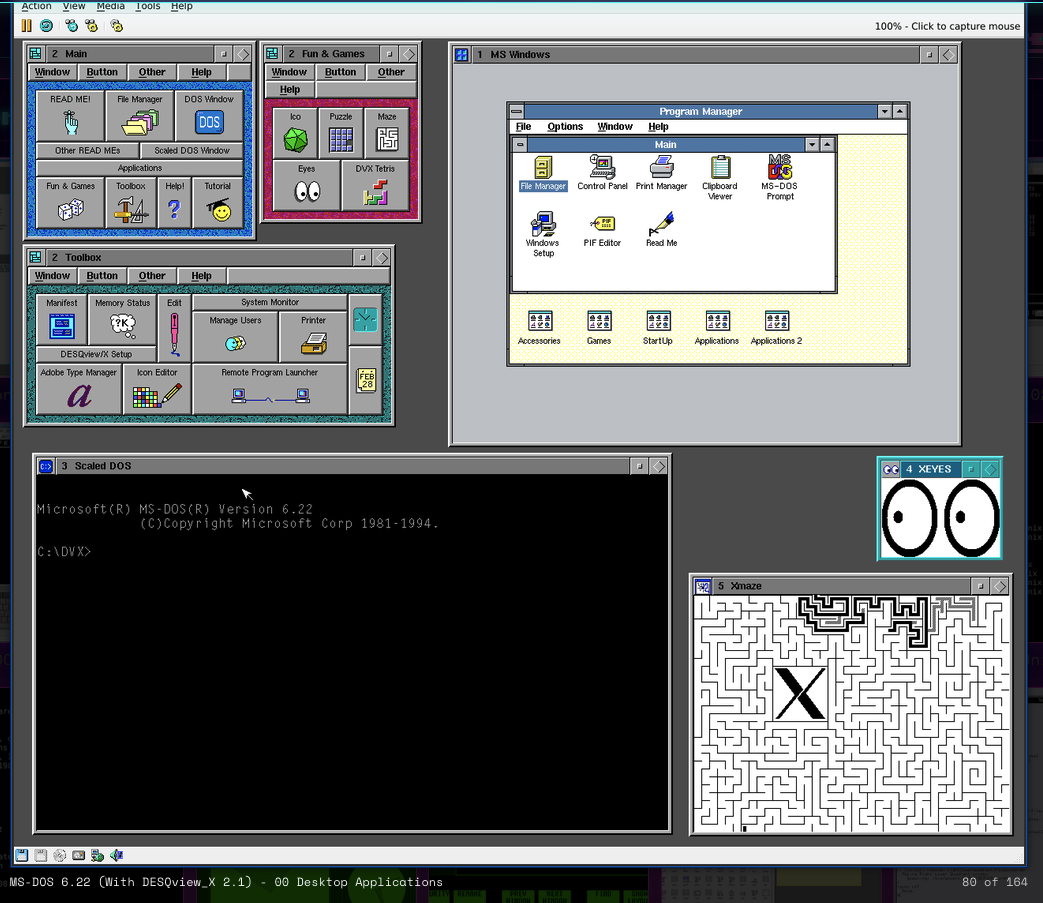This screenshot has height=903, width=1043.
Task: Select the Applications 2 program group
Action: (x=776, y=328)
